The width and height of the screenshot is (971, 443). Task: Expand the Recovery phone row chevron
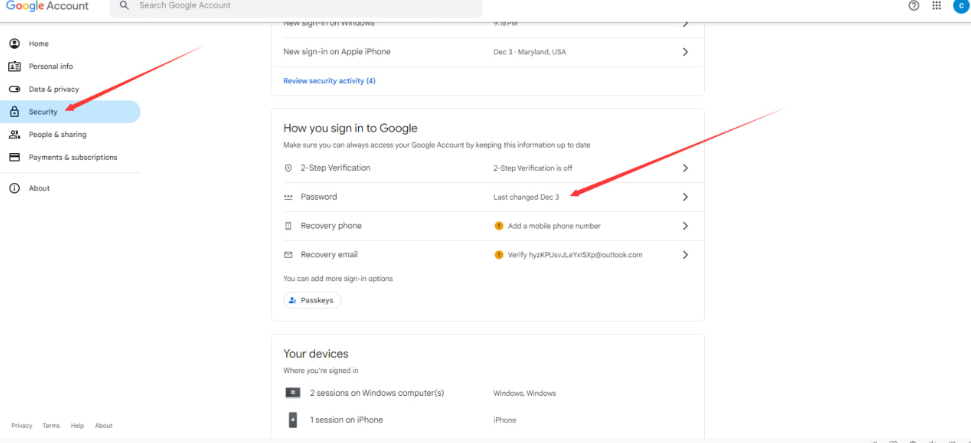685,226
